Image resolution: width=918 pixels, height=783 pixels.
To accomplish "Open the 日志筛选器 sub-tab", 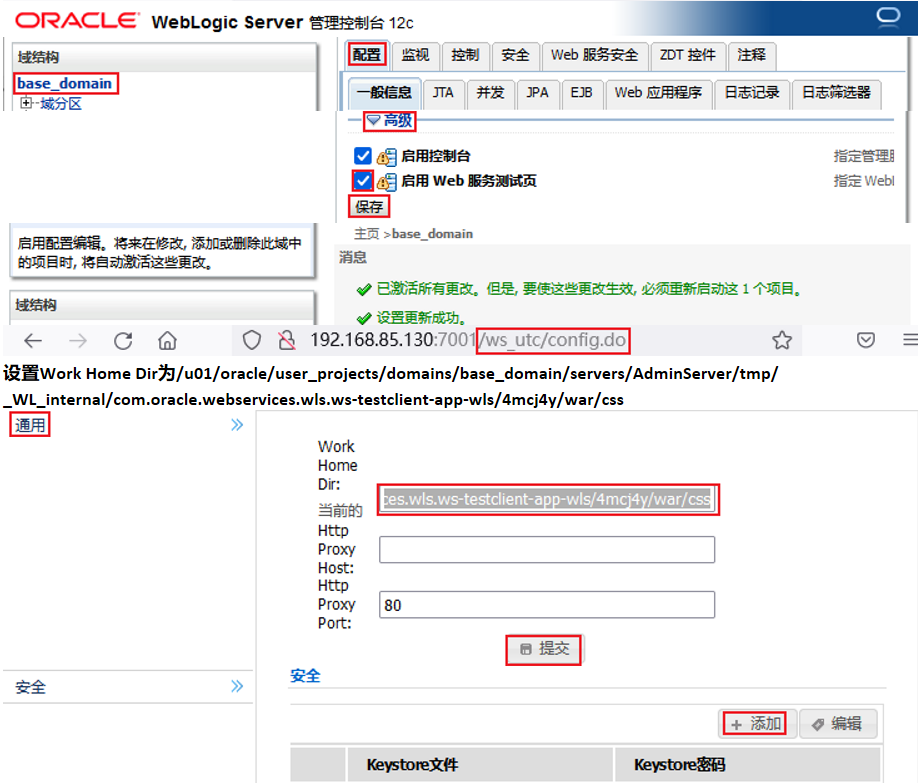I will click(x=837, y=93).
